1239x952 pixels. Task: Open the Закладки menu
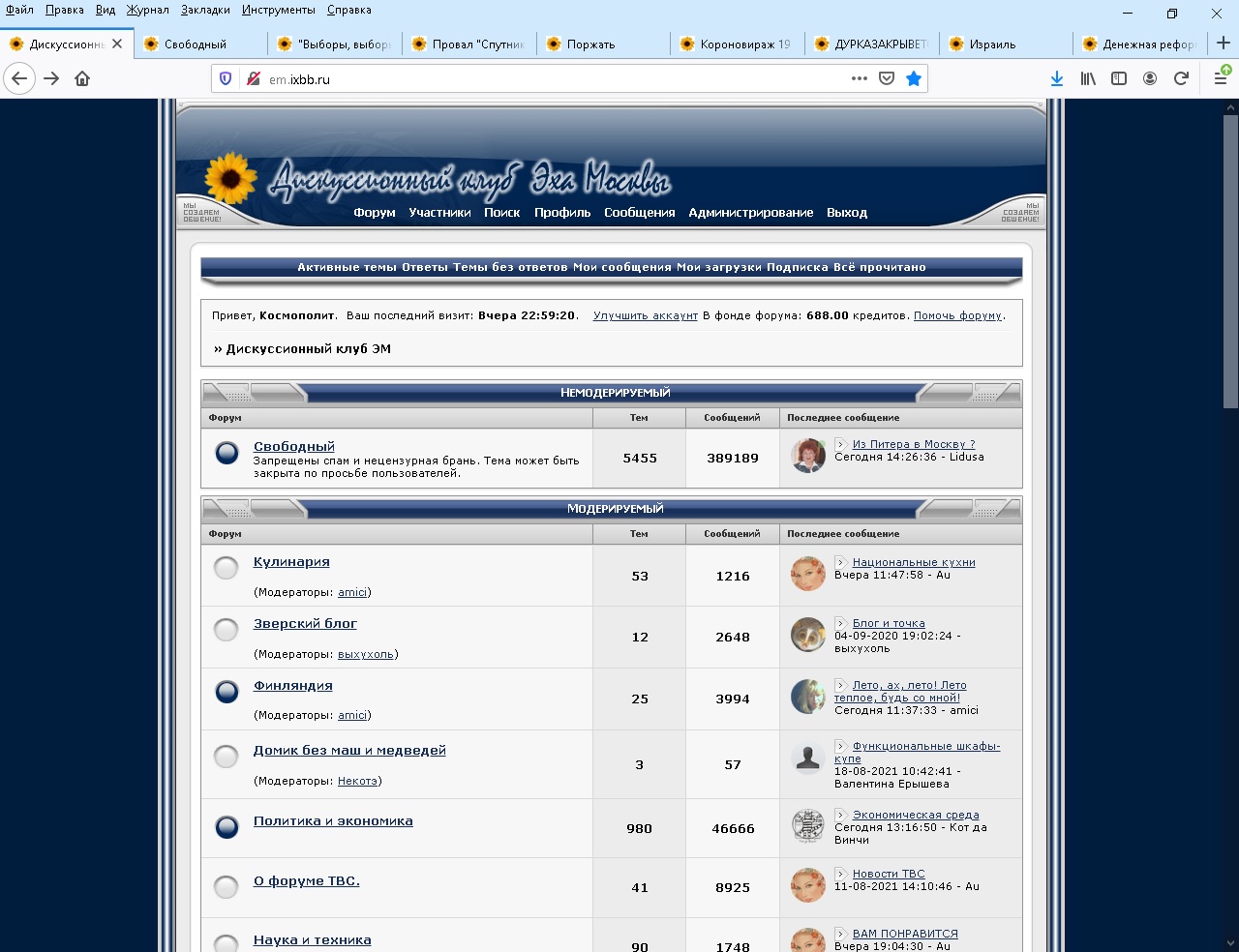pos(205,10)
